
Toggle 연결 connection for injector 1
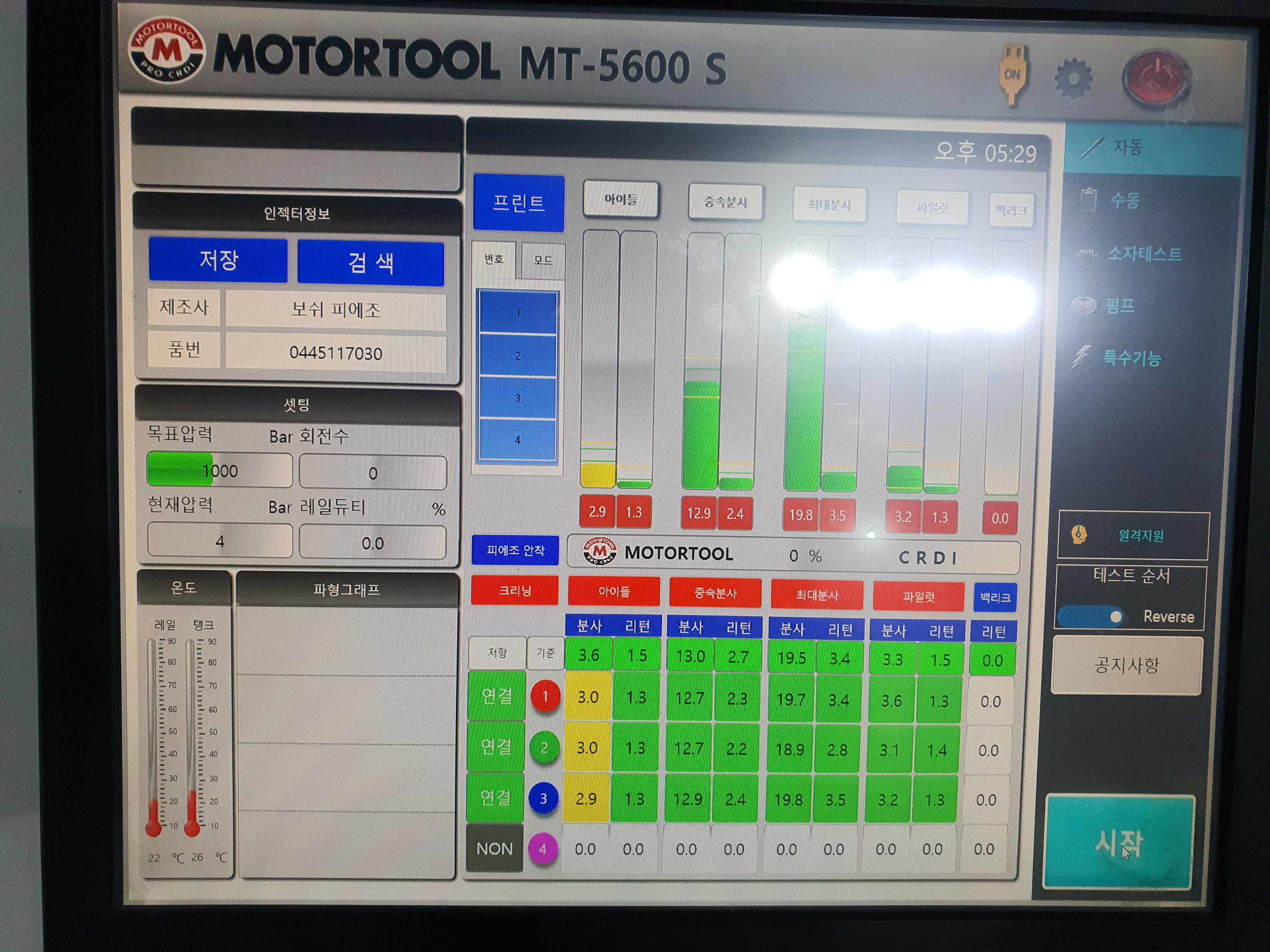[x=497, y=695]
